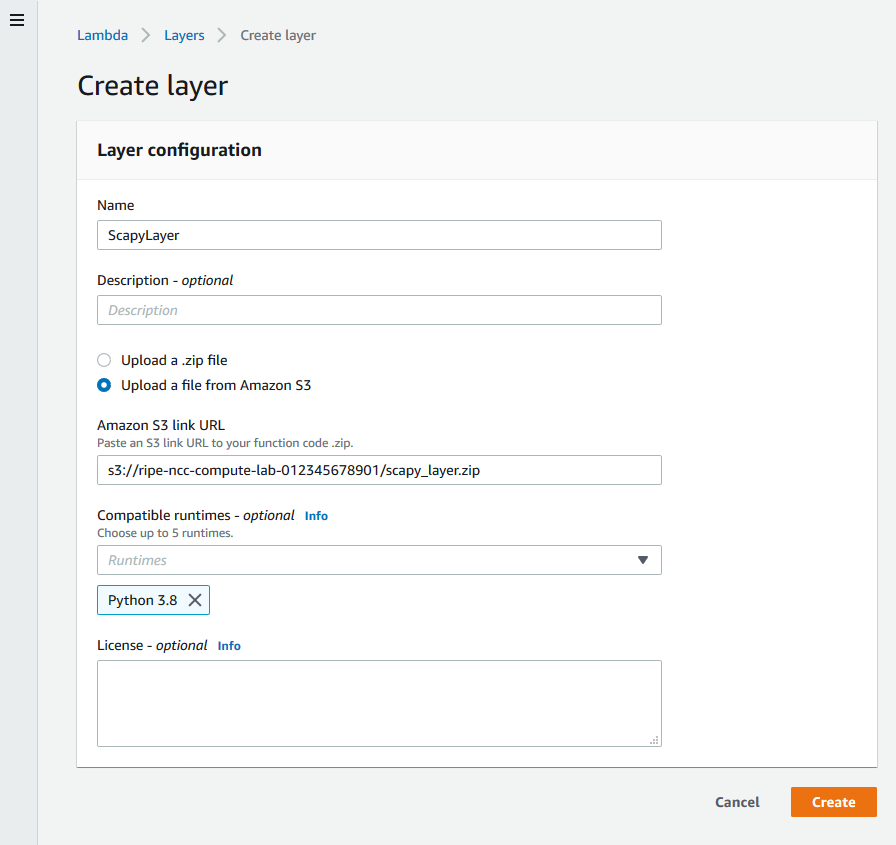Screen dimensions: 896x845
Task: Open the hamburger navigation menu
Action: click(x=17, y=21)
